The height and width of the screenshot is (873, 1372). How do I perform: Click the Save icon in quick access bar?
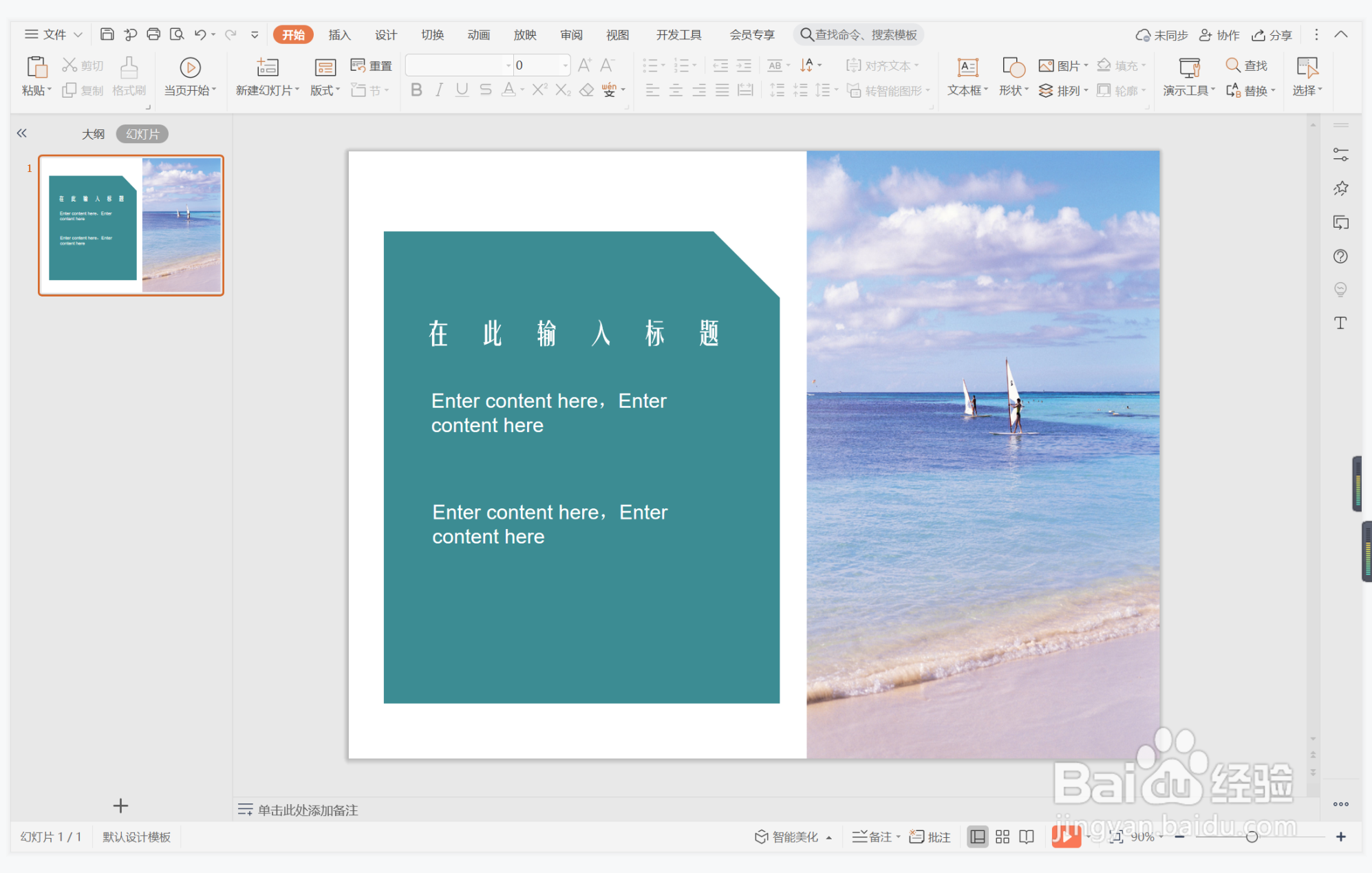pyautogui.click(x=107, y=34)
